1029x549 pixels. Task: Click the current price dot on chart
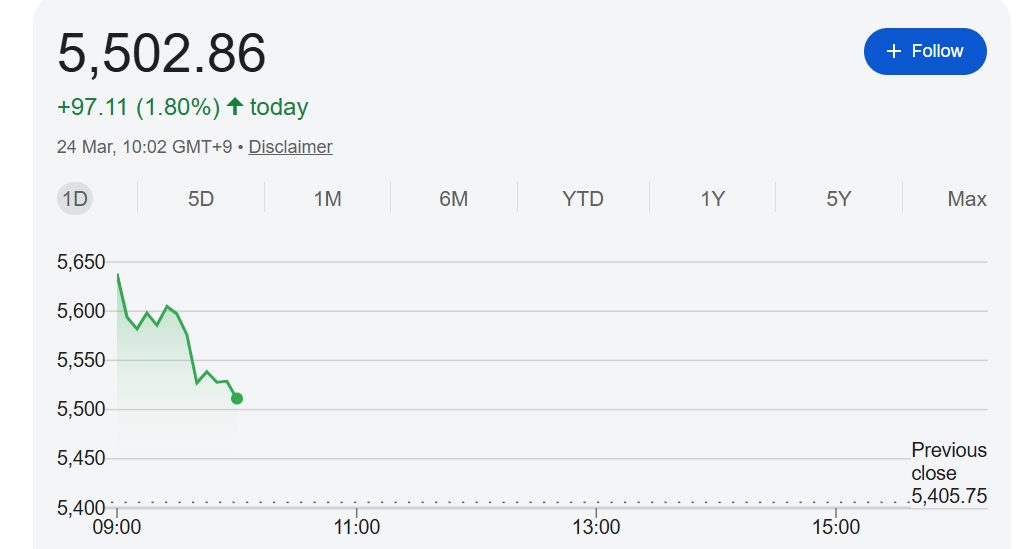[237, 398]
